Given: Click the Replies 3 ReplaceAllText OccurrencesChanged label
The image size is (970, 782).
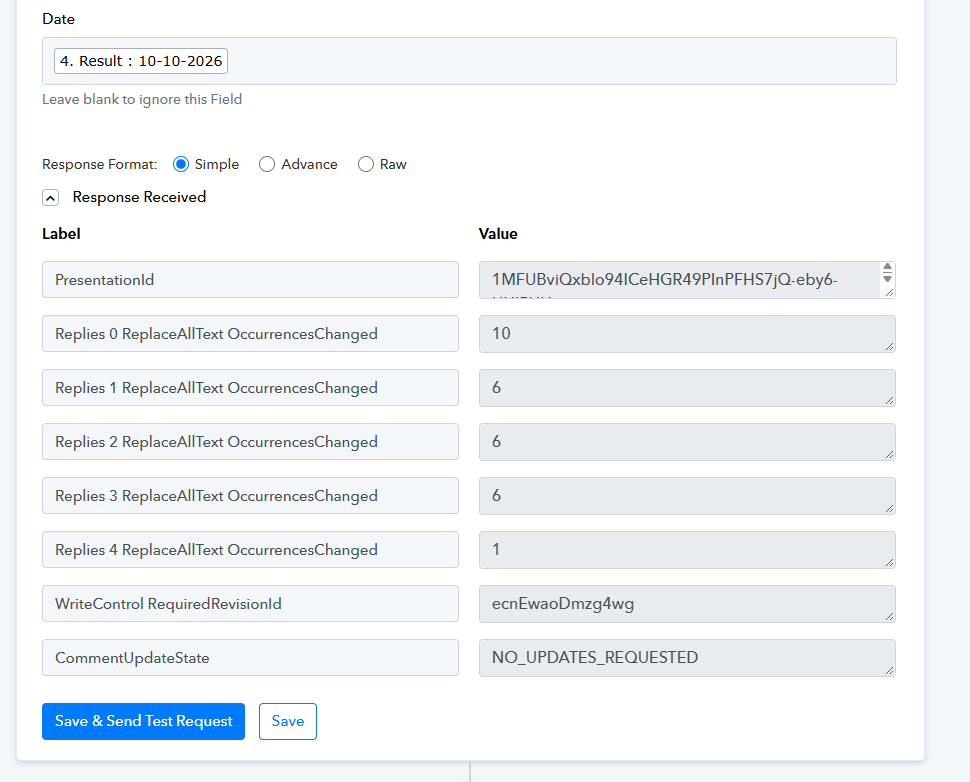Looking at the screenshot, I should coord(251,496).
